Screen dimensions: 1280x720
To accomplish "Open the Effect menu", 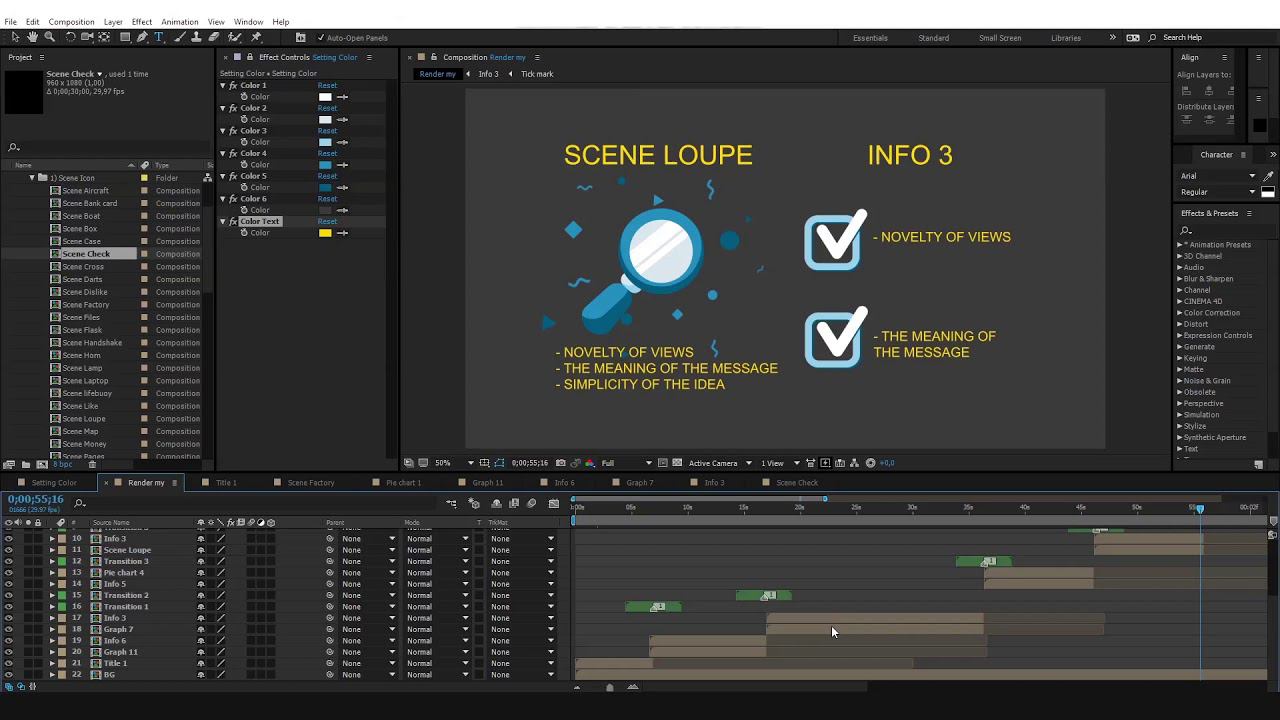I will tap(142, 22).
